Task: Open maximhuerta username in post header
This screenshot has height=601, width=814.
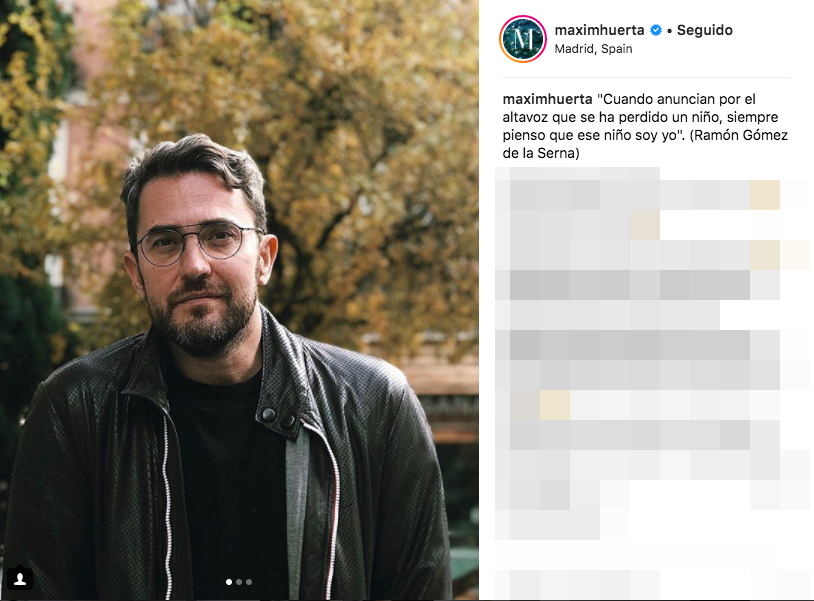Action: point(599,30)
